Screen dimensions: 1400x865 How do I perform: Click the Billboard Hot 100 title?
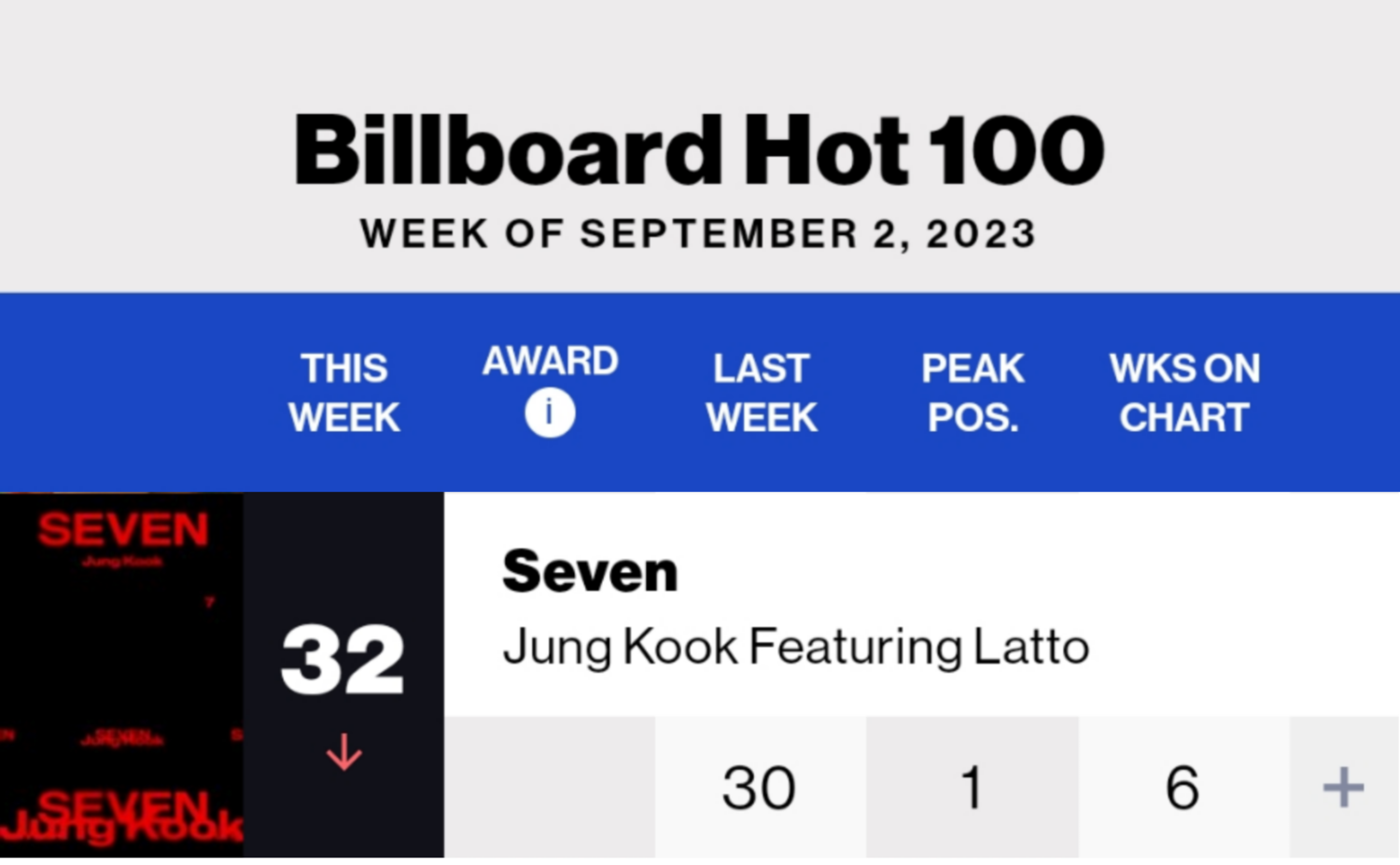point(699,149)
